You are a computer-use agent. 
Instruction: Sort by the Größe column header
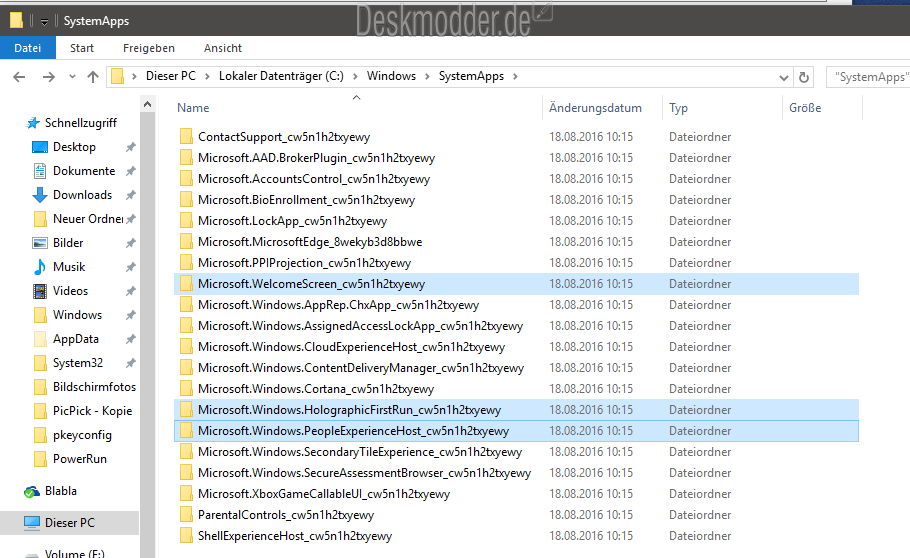pyautogui.click(x=805, y=108)
